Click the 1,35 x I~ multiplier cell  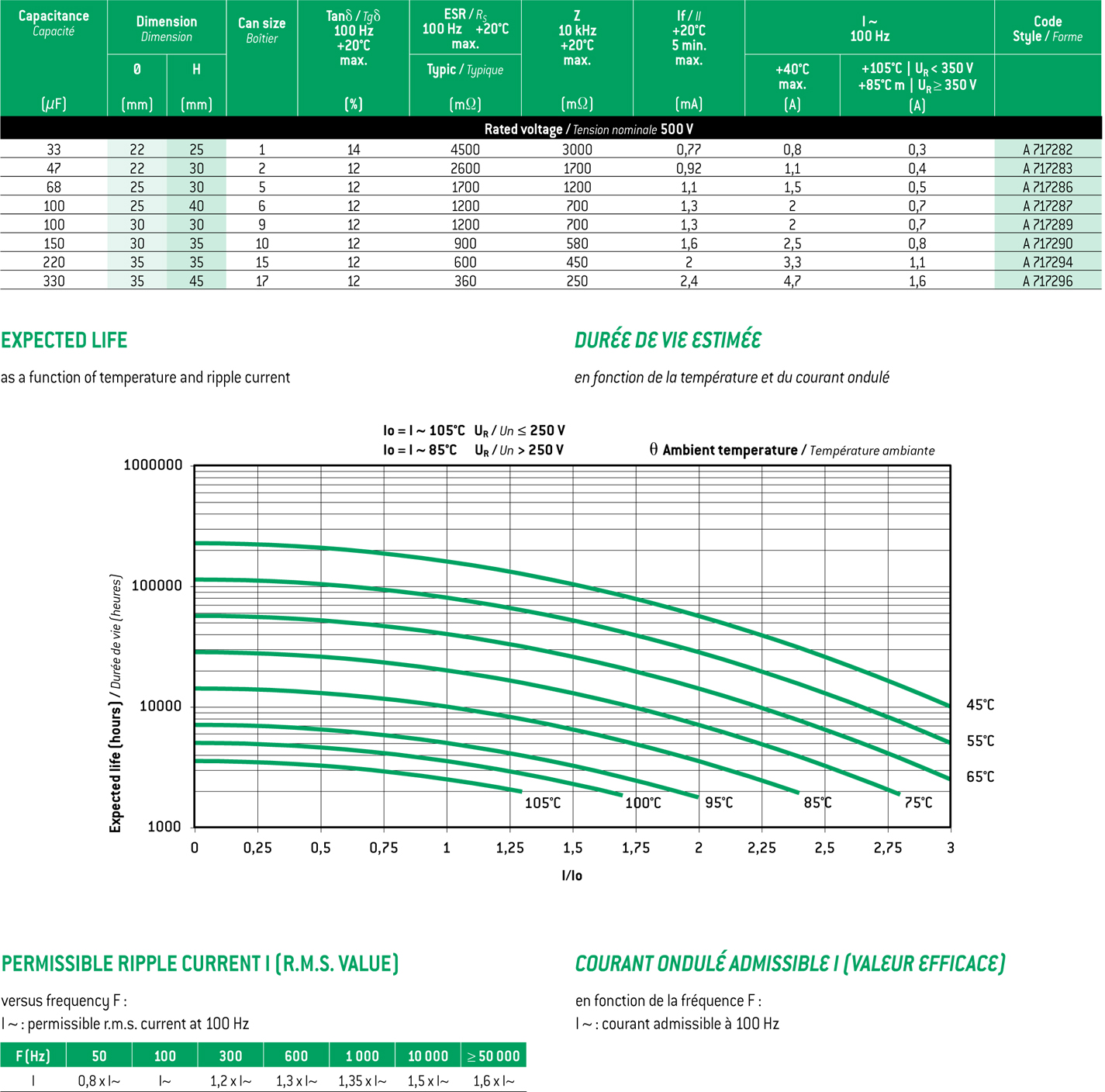tap(361, 1080)
